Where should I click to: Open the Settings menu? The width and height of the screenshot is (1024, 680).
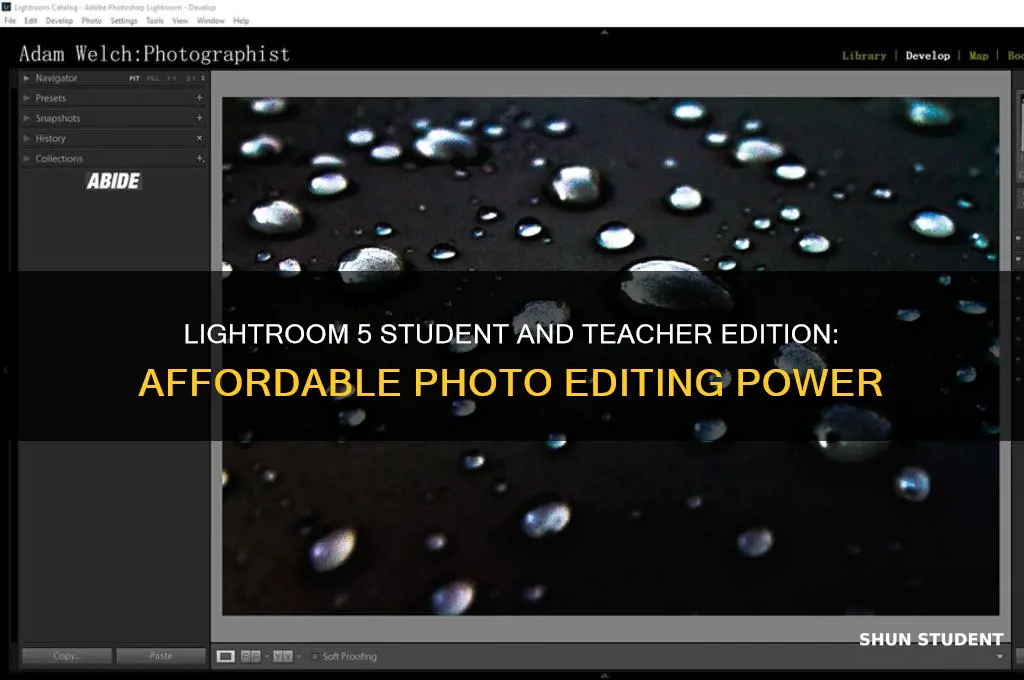point(124,21)
